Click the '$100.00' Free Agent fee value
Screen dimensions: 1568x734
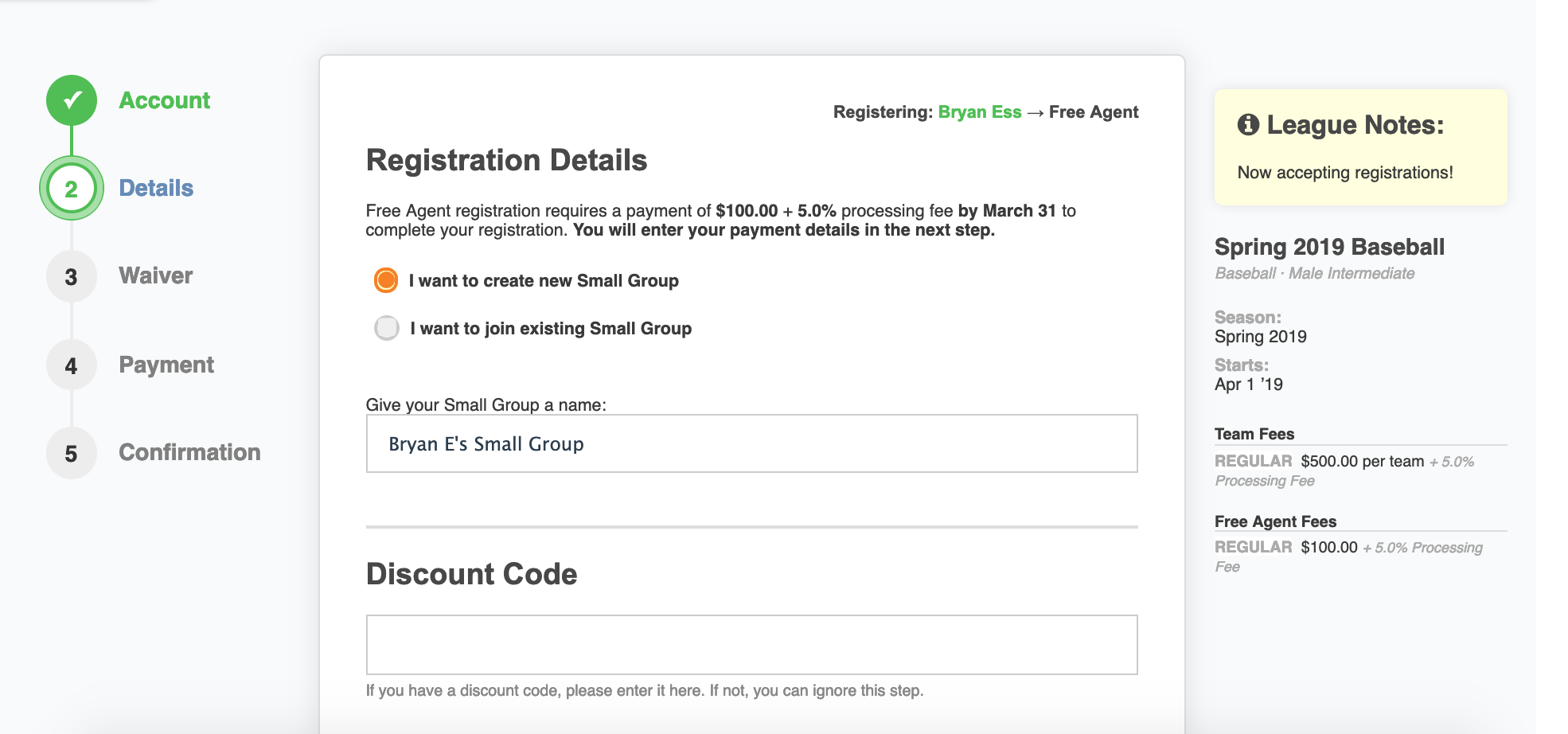[1329, 547]
